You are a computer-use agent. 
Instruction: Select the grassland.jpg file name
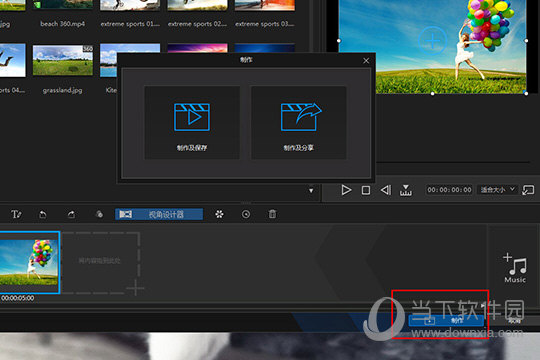coord(62,90)
